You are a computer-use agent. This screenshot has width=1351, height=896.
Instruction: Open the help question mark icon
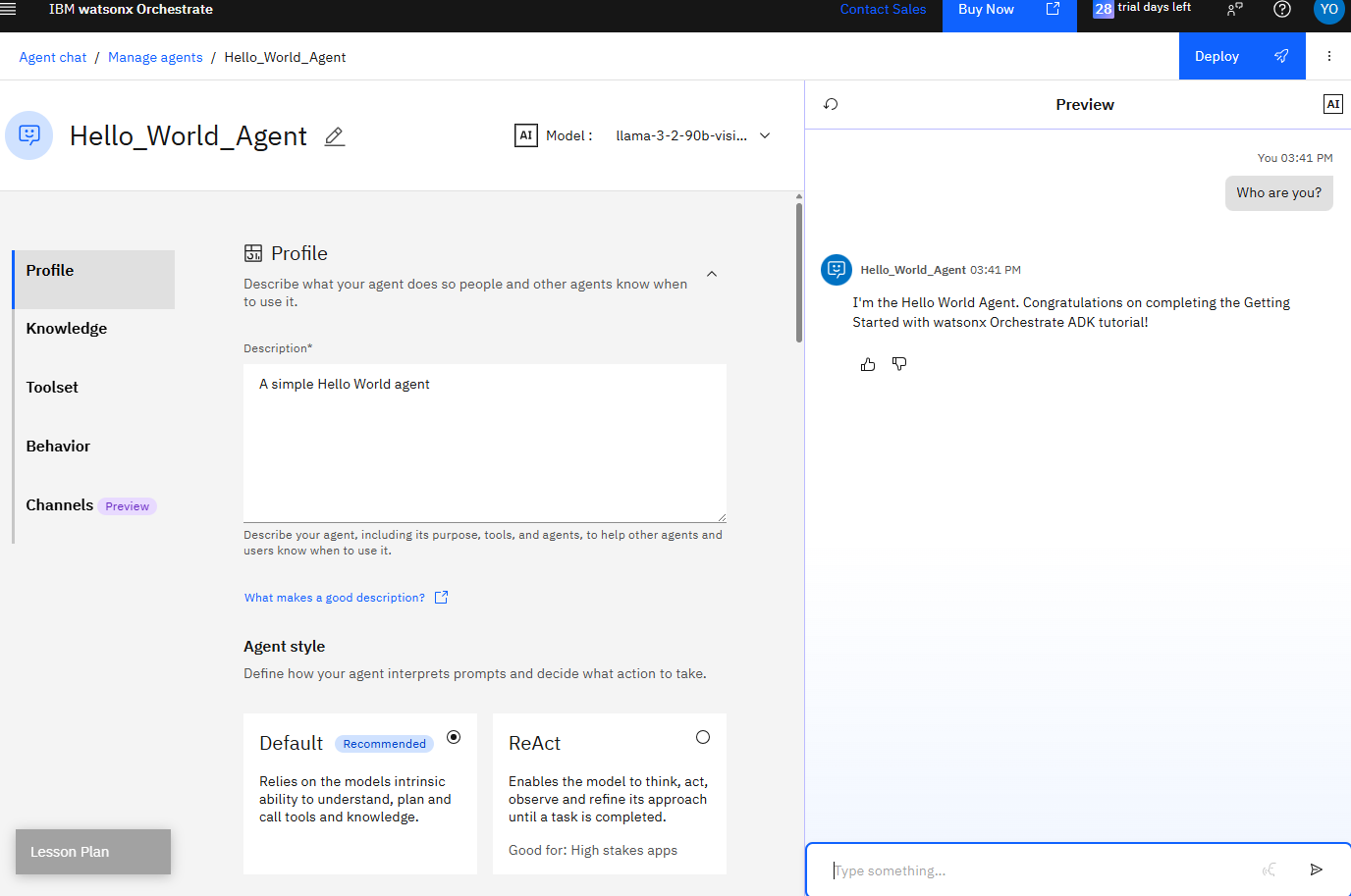tap(1282, 9)
